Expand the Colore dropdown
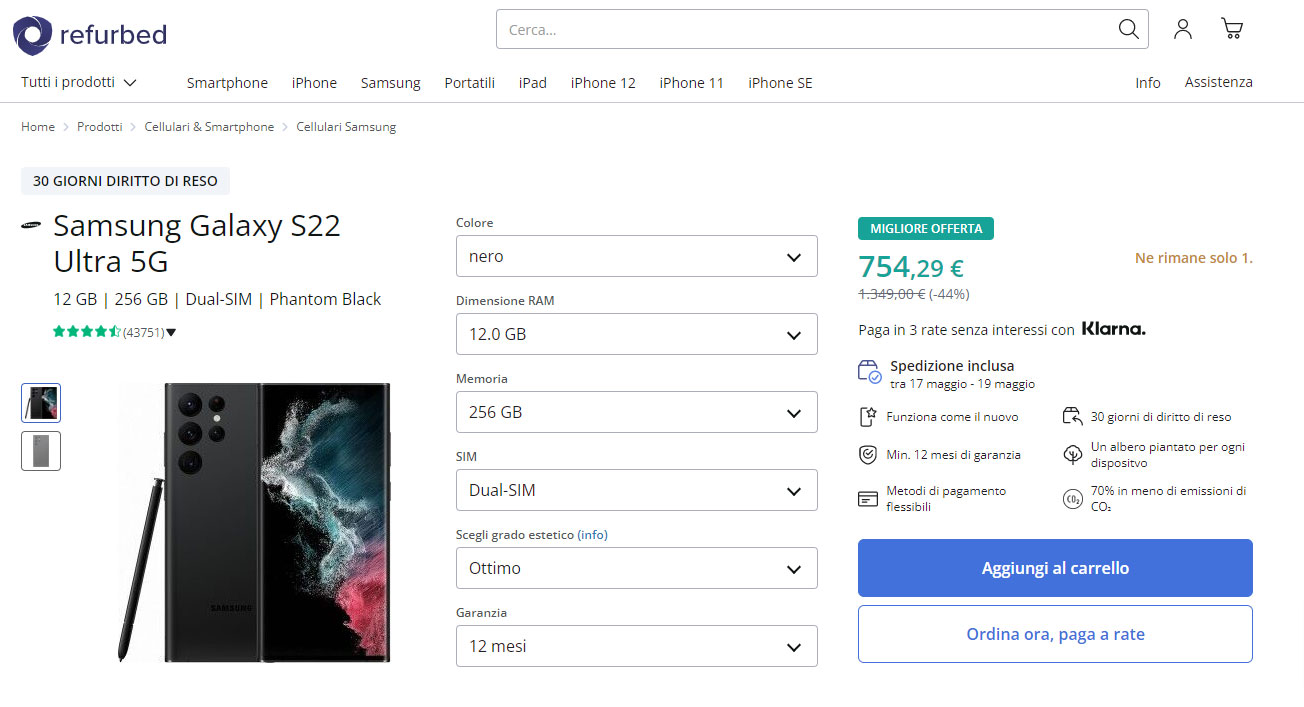This screenshot has width=1304, height=707. (636, 257)
